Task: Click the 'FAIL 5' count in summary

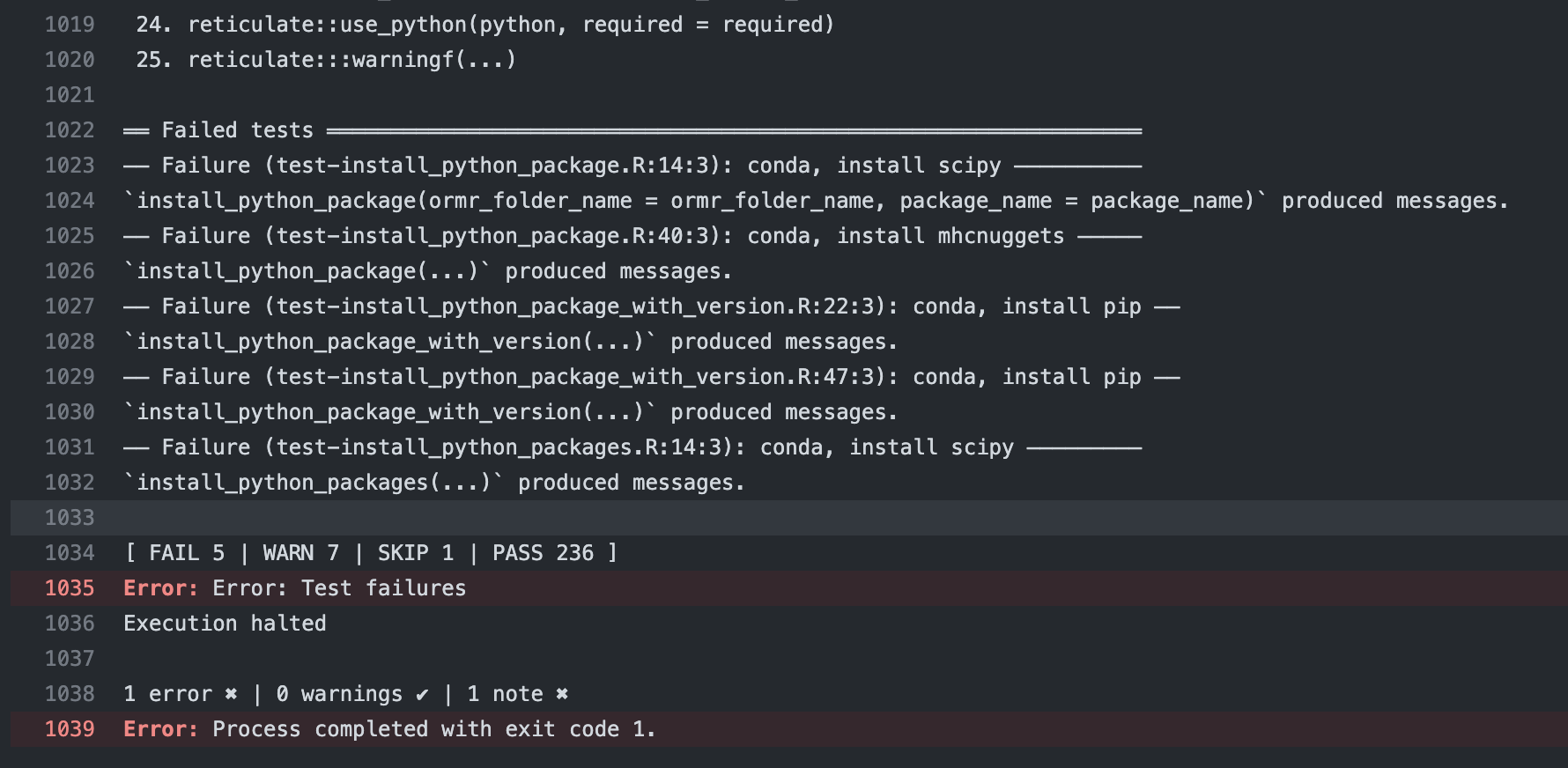Action: pyautogui.click(x=187, y=553)
